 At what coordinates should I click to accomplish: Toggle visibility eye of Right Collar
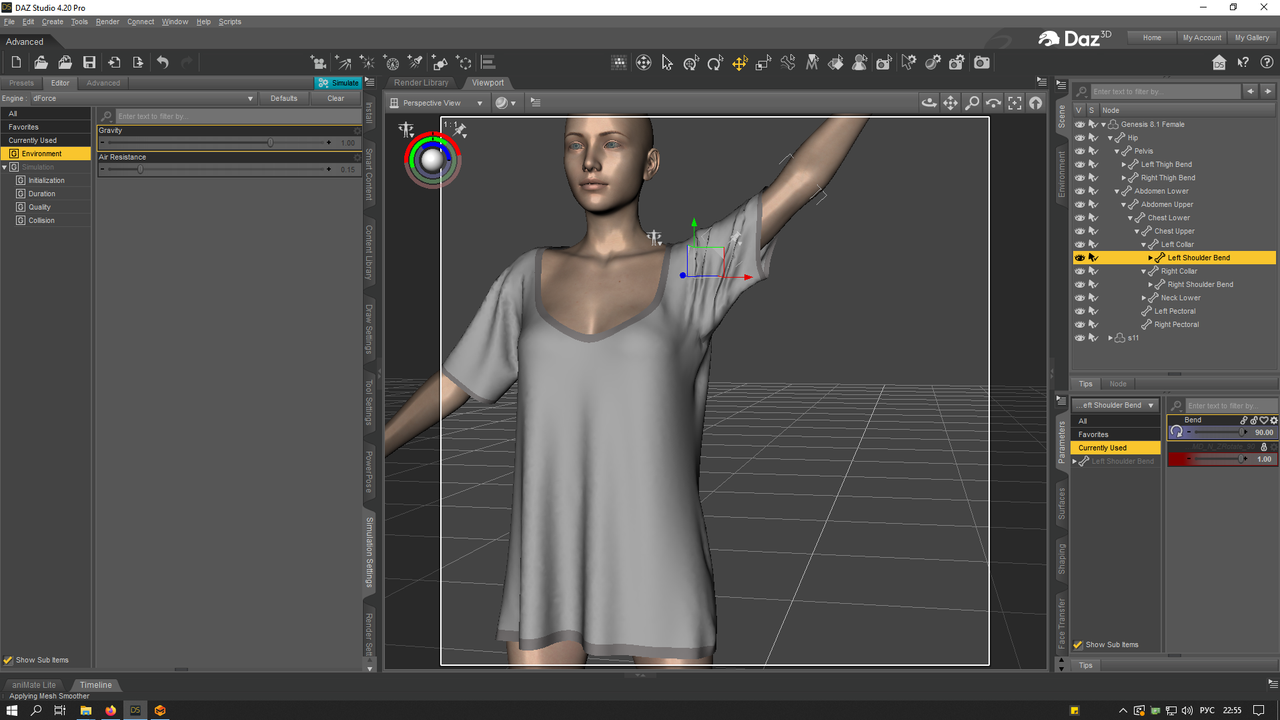pyautogui.click(x=1080, y=271)
